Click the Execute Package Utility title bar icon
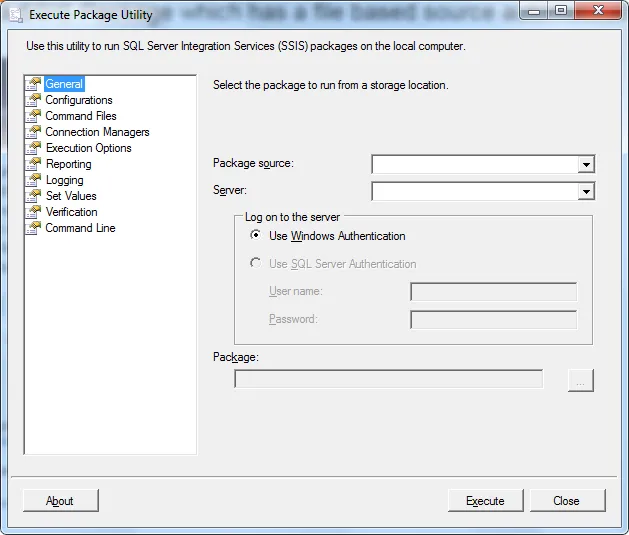629x535 pixels. pyautogui.click(x=16, y=15)
